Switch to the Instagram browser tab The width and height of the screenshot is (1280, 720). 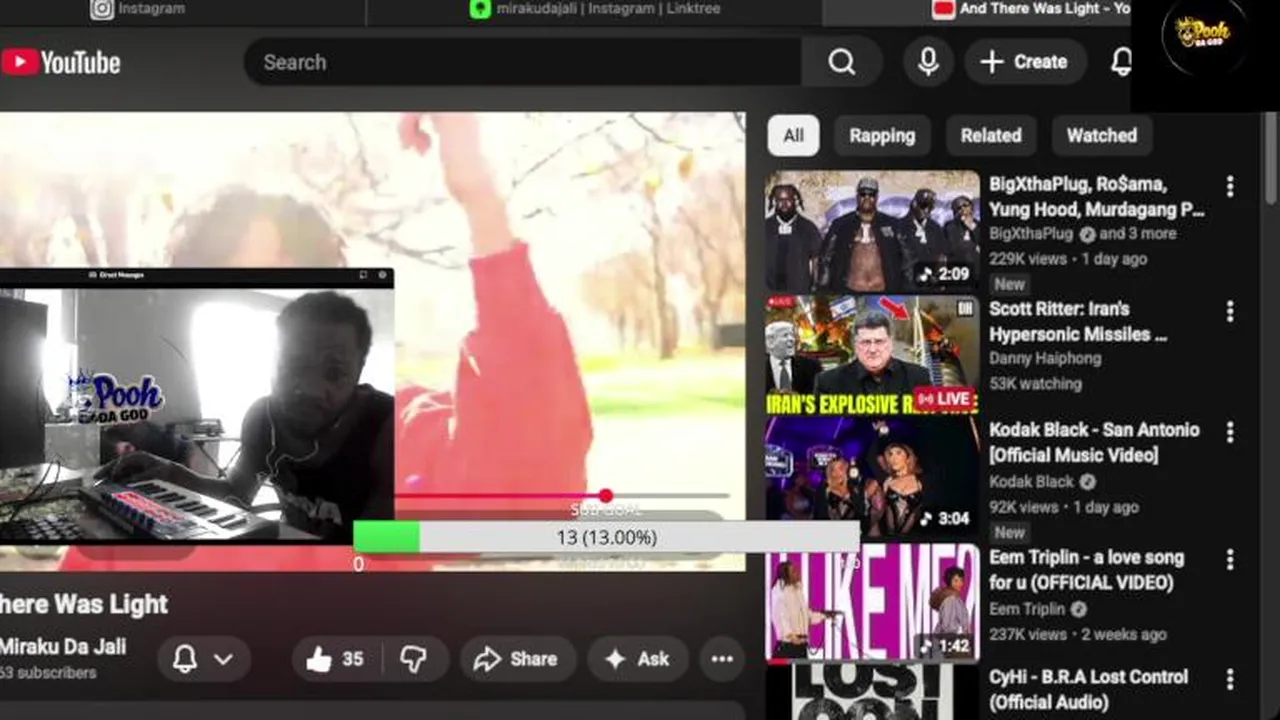138,10
